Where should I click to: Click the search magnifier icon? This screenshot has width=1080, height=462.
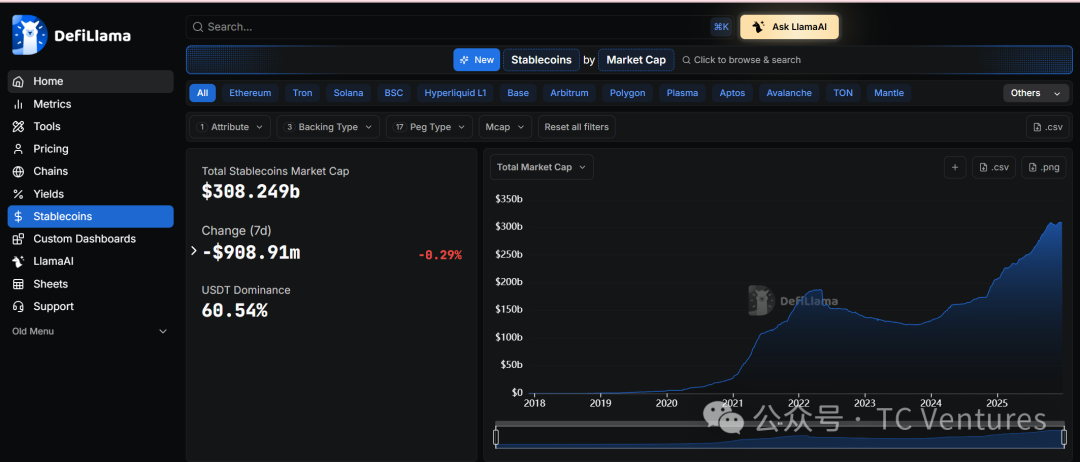(x=198, y=27)
